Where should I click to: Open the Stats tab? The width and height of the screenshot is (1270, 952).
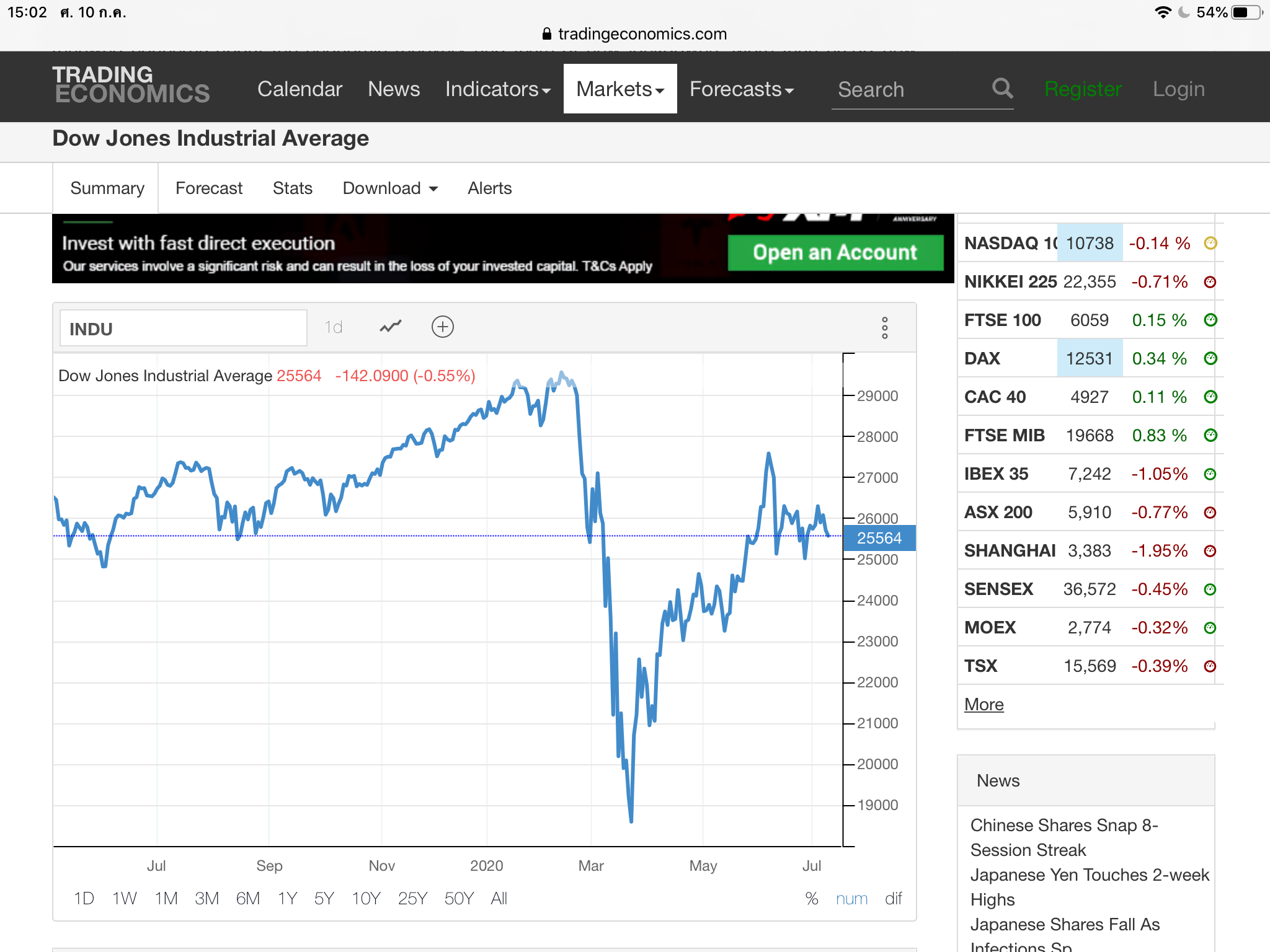(x=292, y=188)
